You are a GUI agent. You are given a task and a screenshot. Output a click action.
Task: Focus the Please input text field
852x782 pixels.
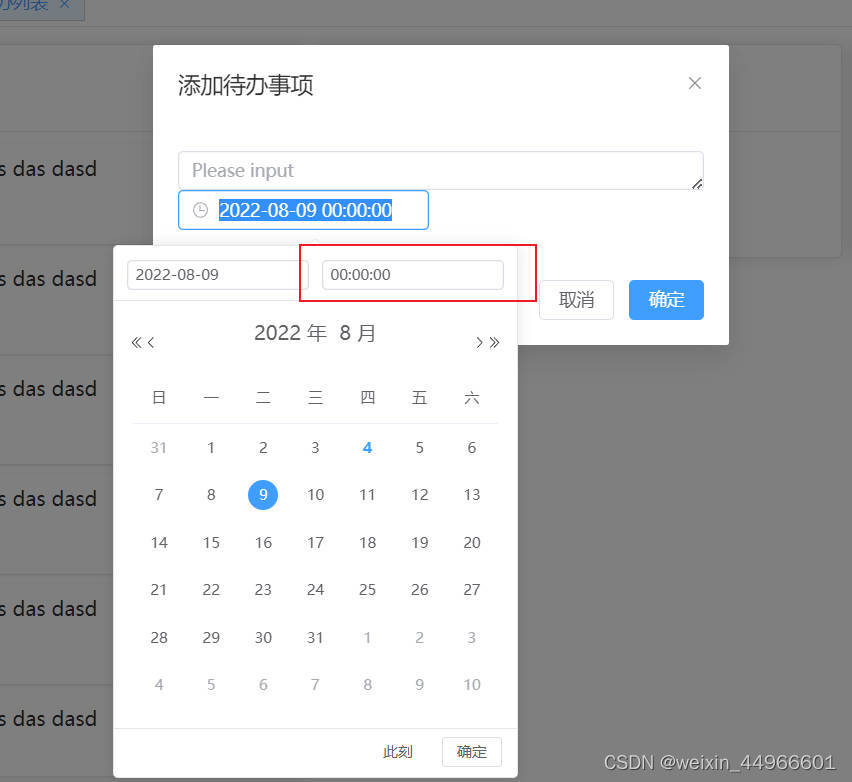(440, 170)
